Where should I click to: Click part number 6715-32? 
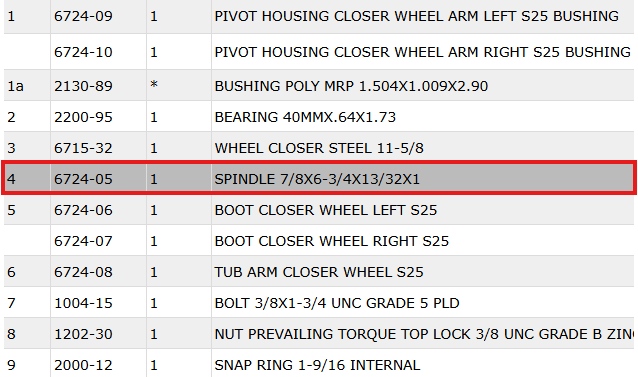point(83,148)
